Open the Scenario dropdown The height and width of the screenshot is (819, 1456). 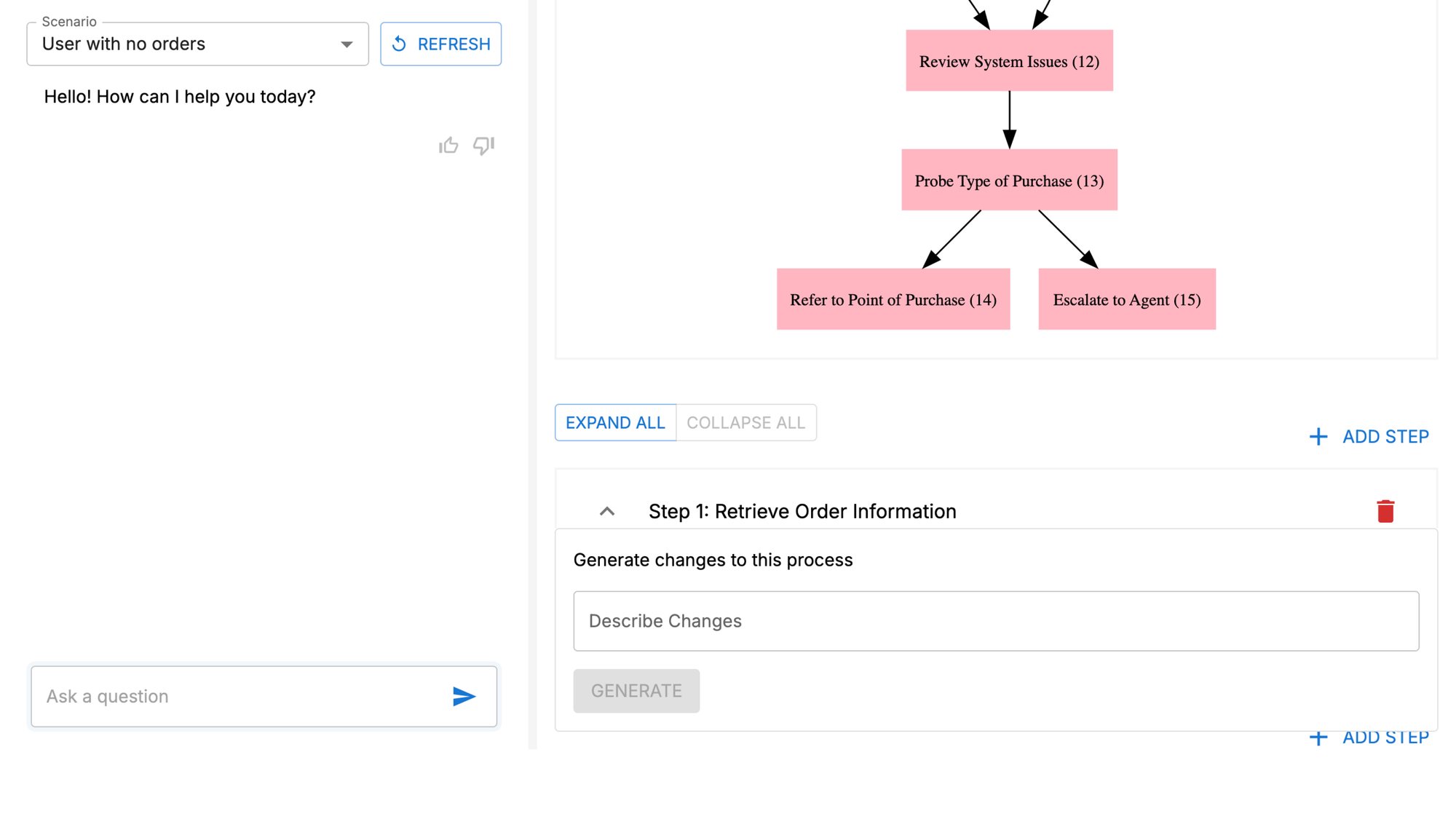[198, 44]
